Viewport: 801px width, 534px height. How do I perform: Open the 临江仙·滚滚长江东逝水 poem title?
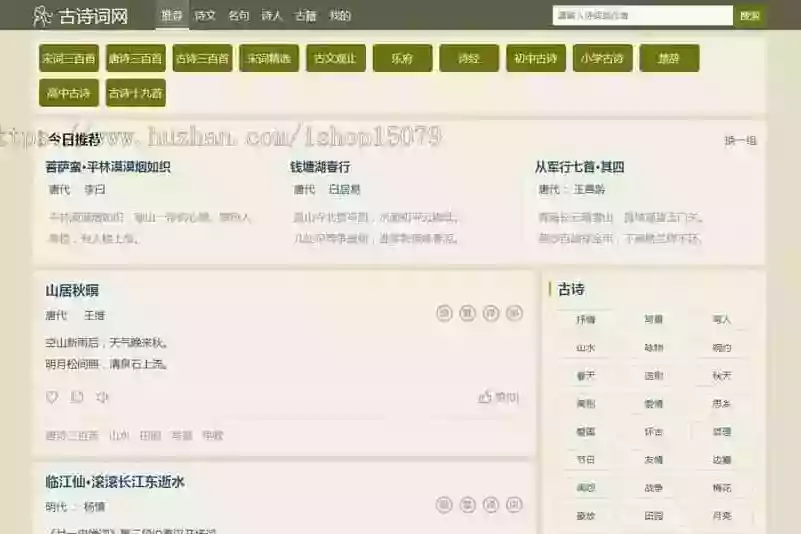click(x=115, y=482)
